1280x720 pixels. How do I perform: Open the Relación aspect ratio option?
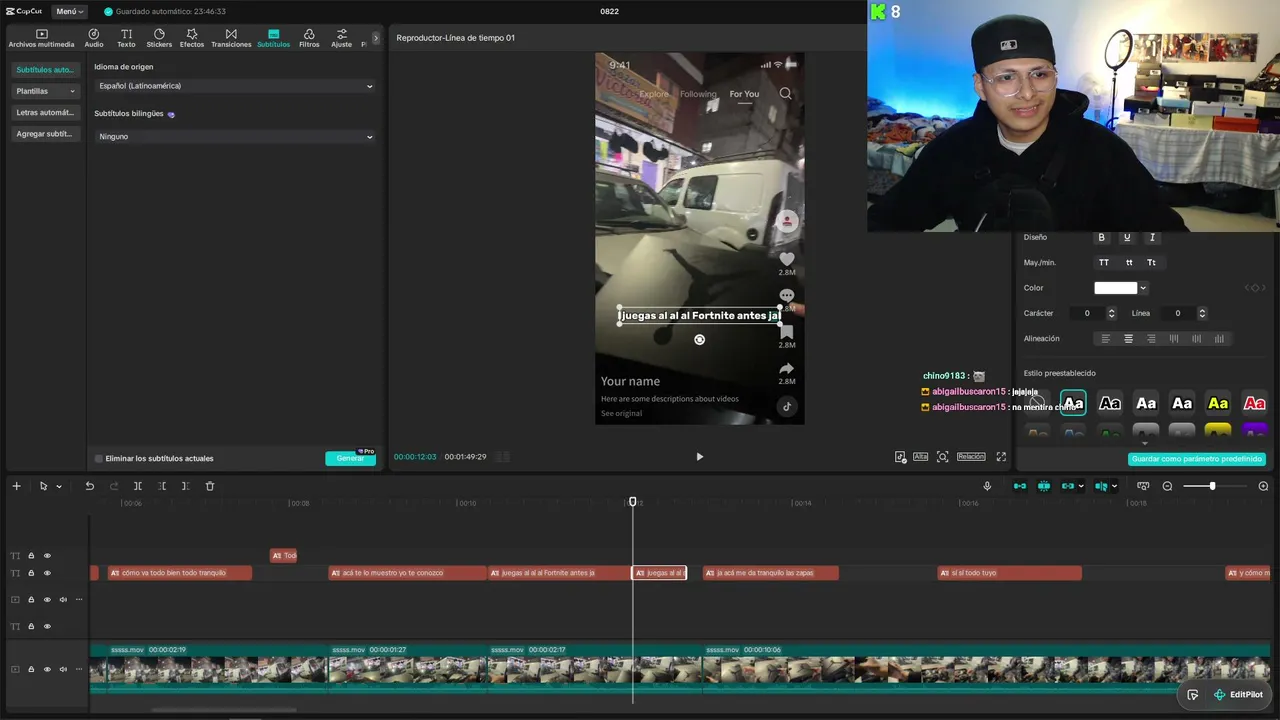coord(971,457)
